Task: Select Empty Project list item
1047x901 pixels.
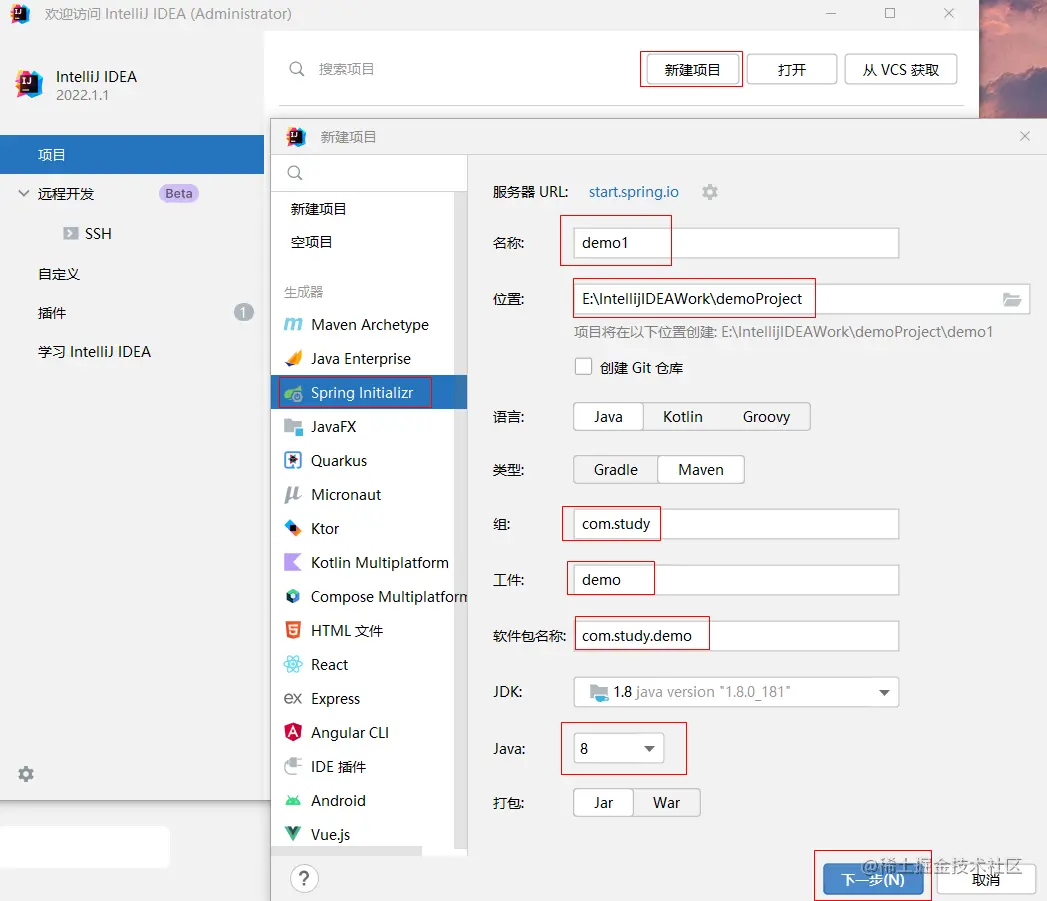Action: pyautogui.click(x=311, y=242)
